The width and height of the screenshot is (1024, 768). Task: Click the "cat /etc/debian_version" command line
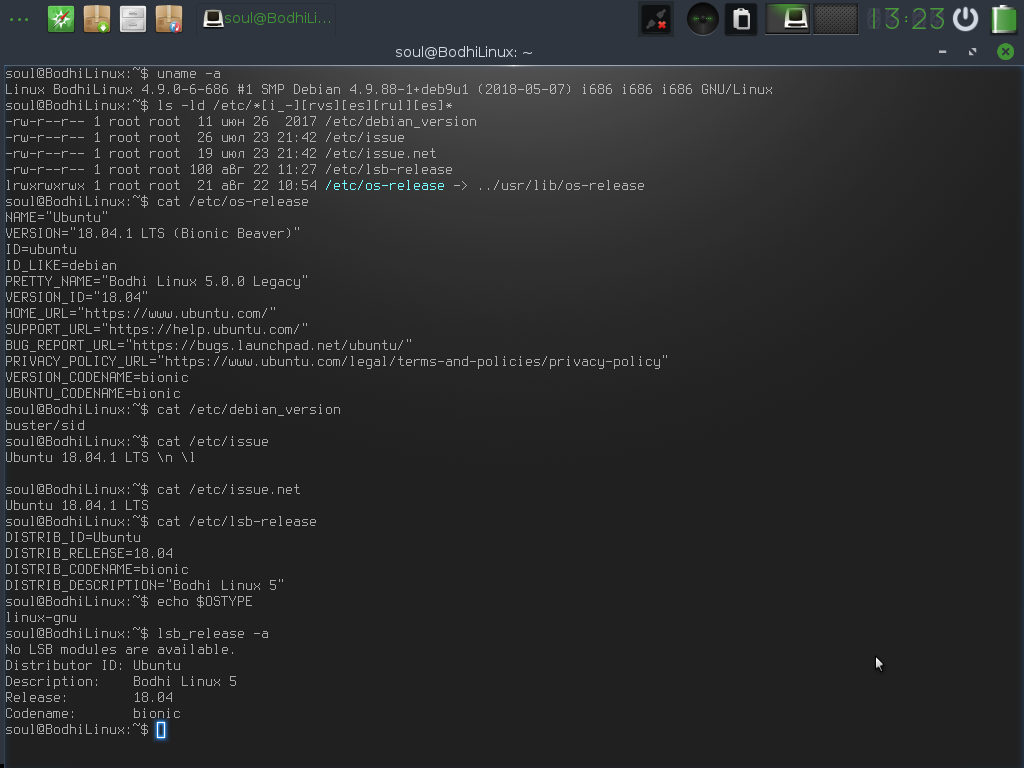pyautogui.click(x=173, y=409)
